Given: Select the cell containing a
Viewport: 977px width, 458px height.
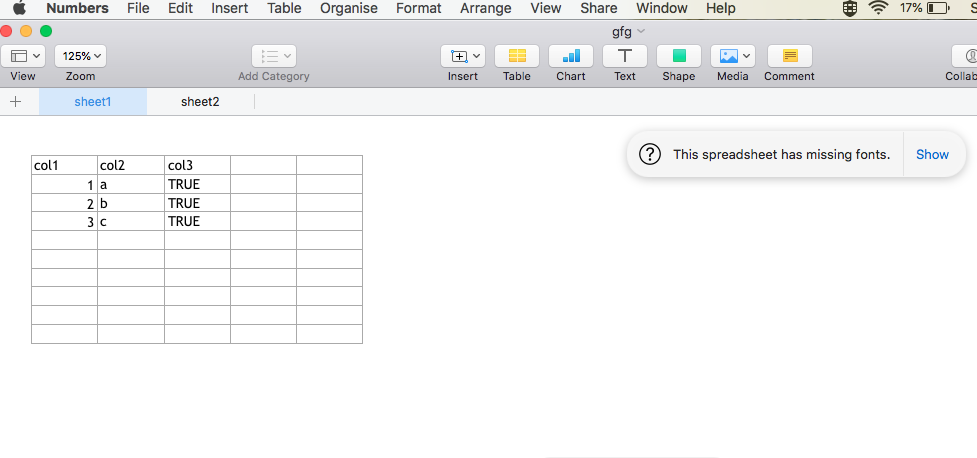Looking at the screenshot, I should (131, 184).
